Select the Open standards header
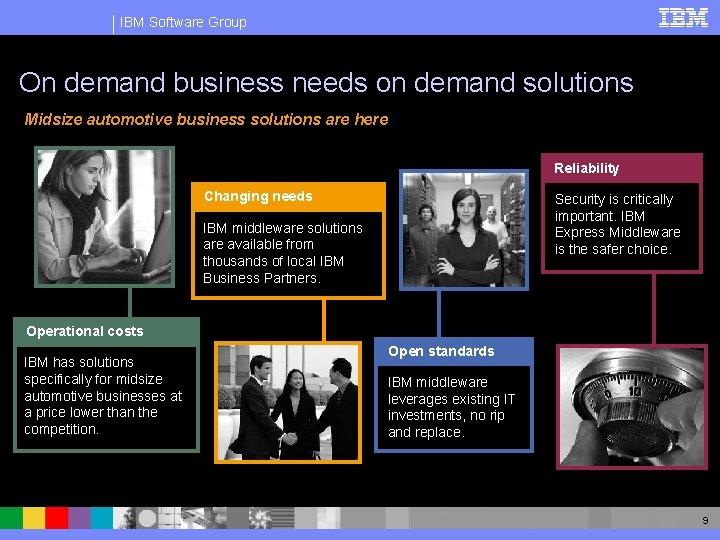 [x=441, y=351]
